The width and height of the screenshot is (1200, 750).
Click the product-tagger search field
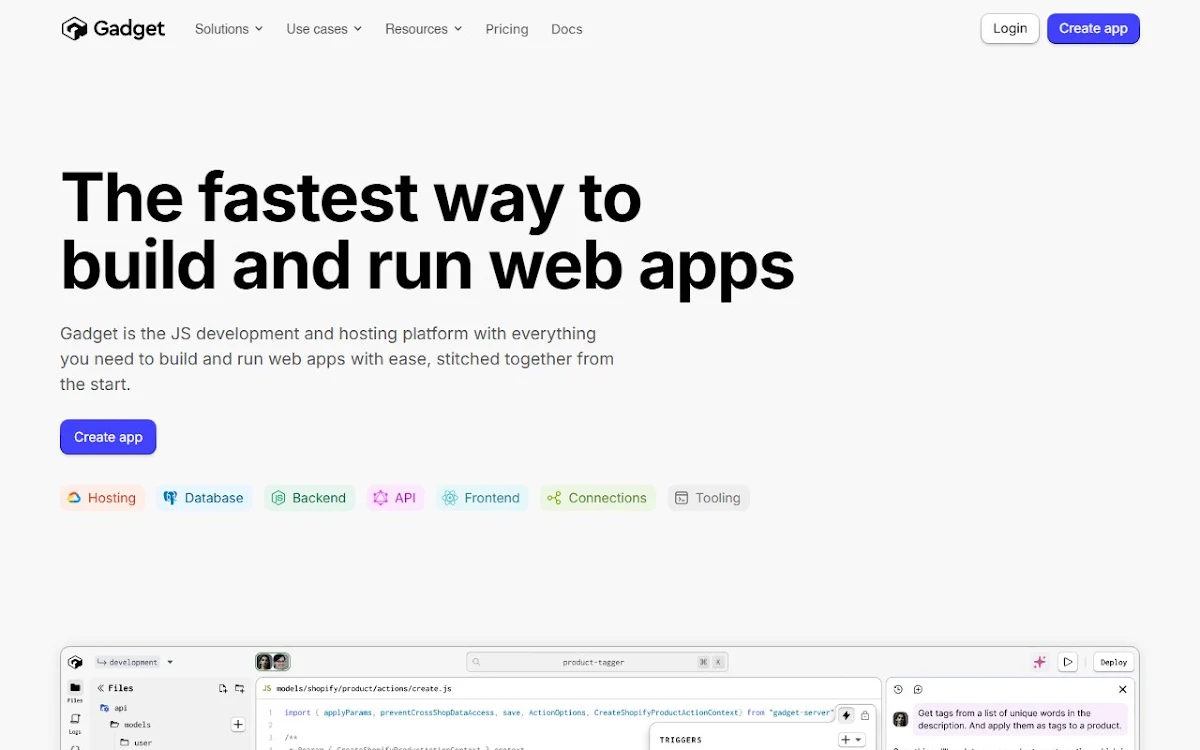pyautogui.click(x=597, y=662)
